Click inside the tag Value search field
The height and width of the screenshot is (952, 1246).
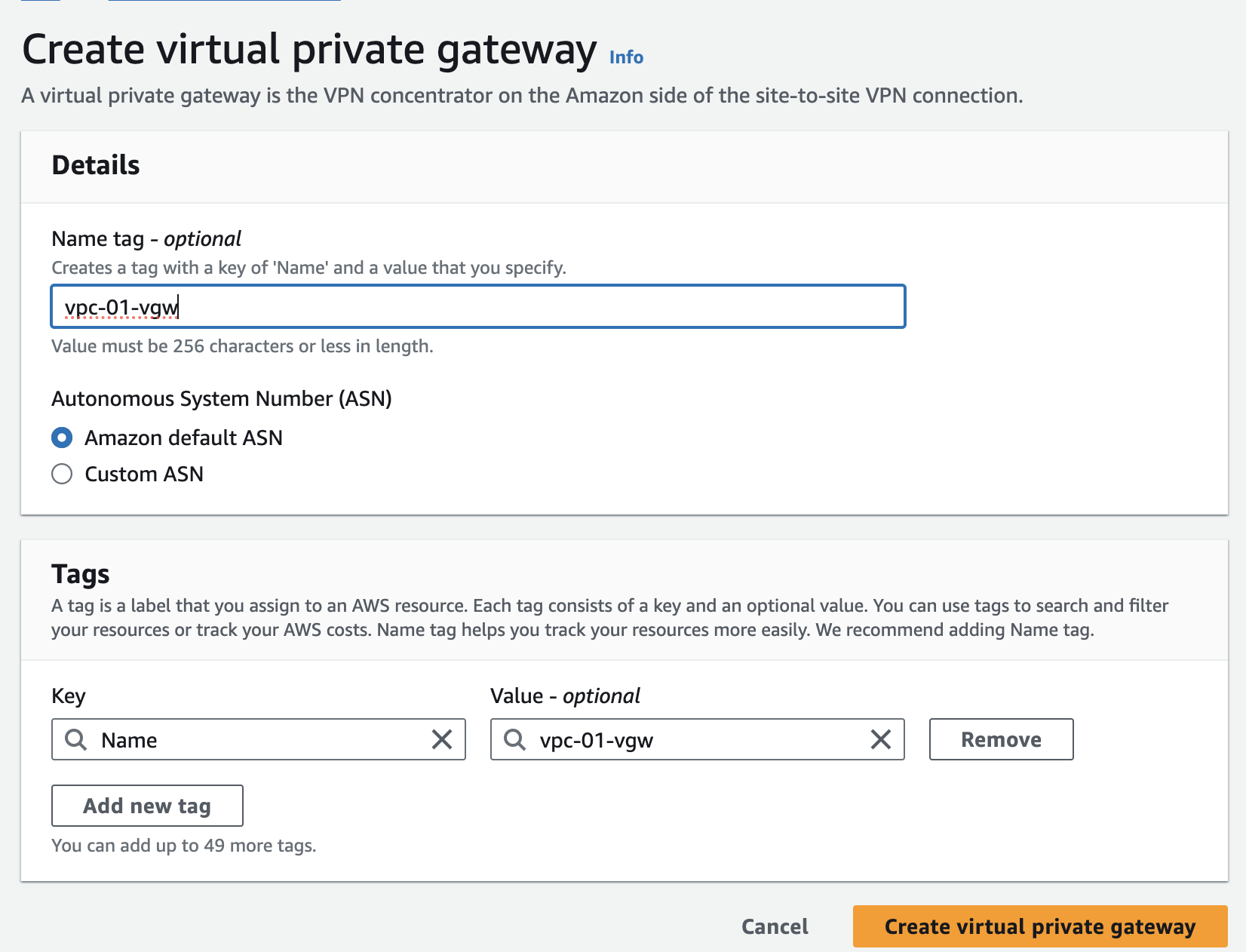point(701,739)
